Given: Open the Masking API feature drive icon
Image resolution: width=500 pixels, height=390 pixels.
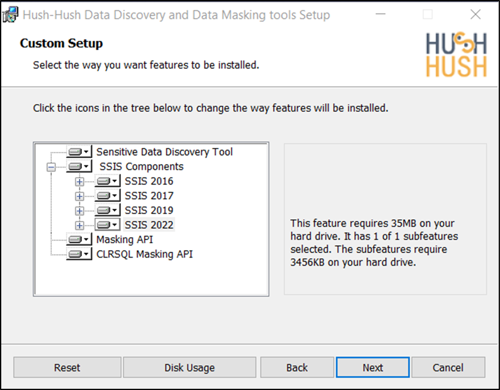Looking at the screenshot, I should pyautogui.click(x=79, y=239).
